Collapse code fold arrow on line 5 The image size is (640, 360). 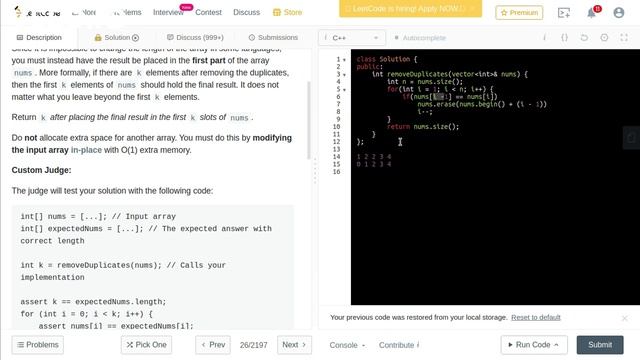344,90
